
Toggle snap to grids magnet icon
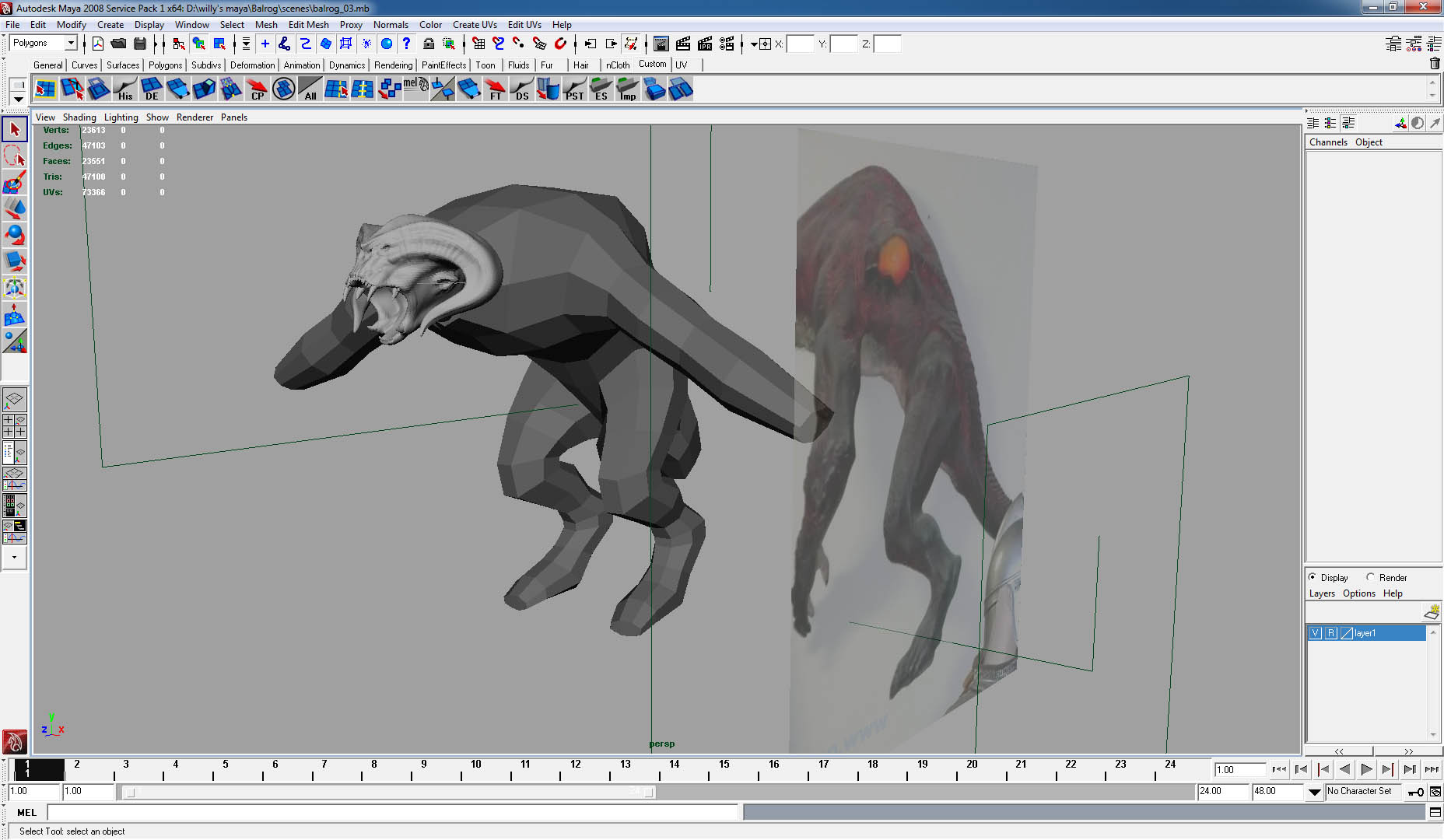click(478, 44)
